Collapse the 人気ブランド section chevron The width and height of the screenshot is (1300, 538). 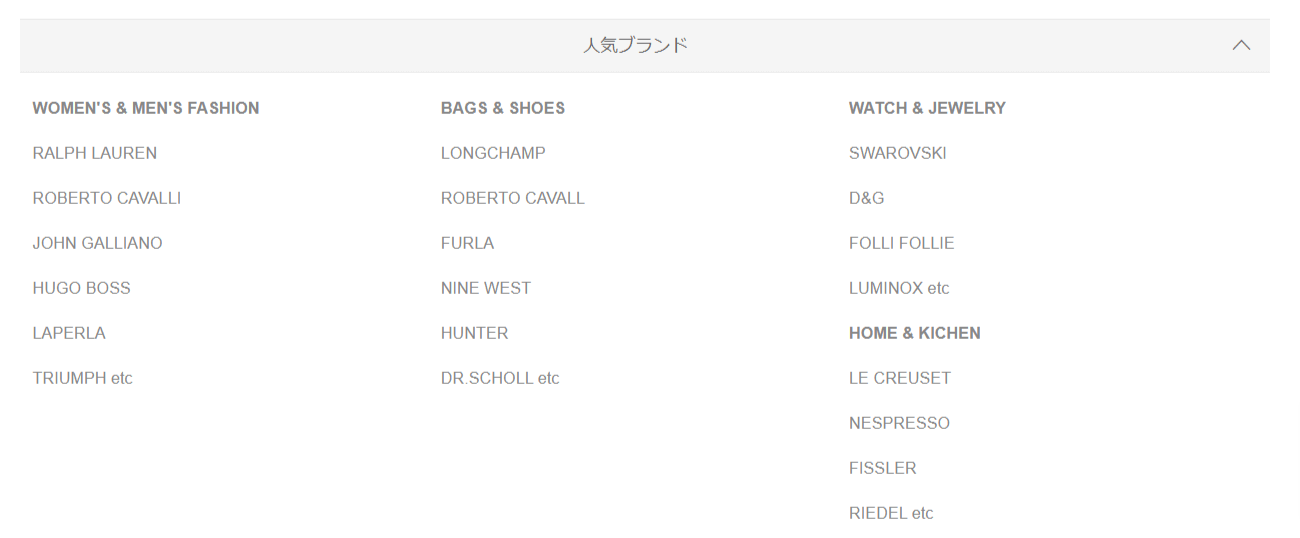click(1241, 45)
